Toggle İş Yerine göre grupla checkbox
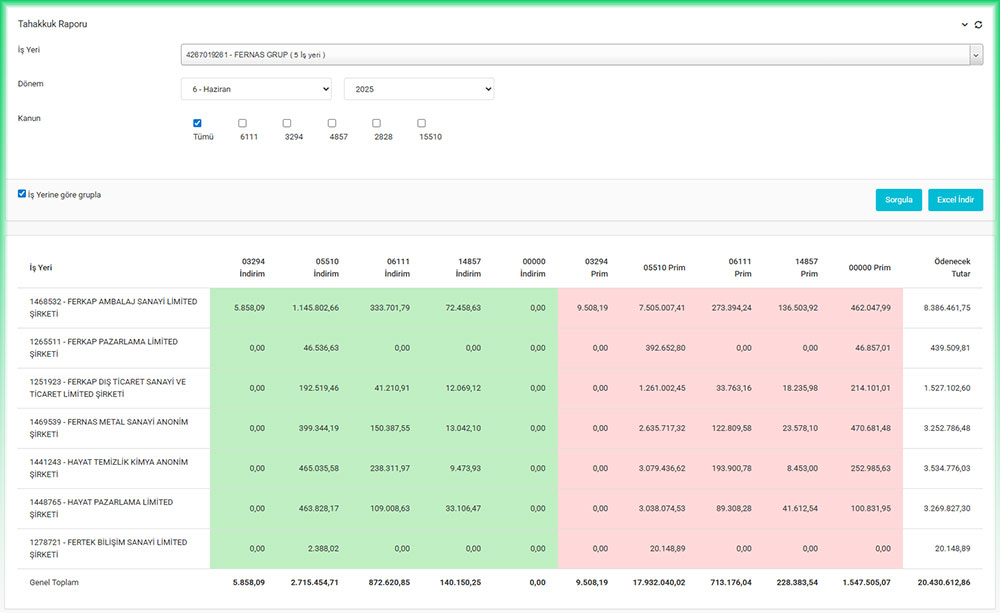 coord(22,194)
